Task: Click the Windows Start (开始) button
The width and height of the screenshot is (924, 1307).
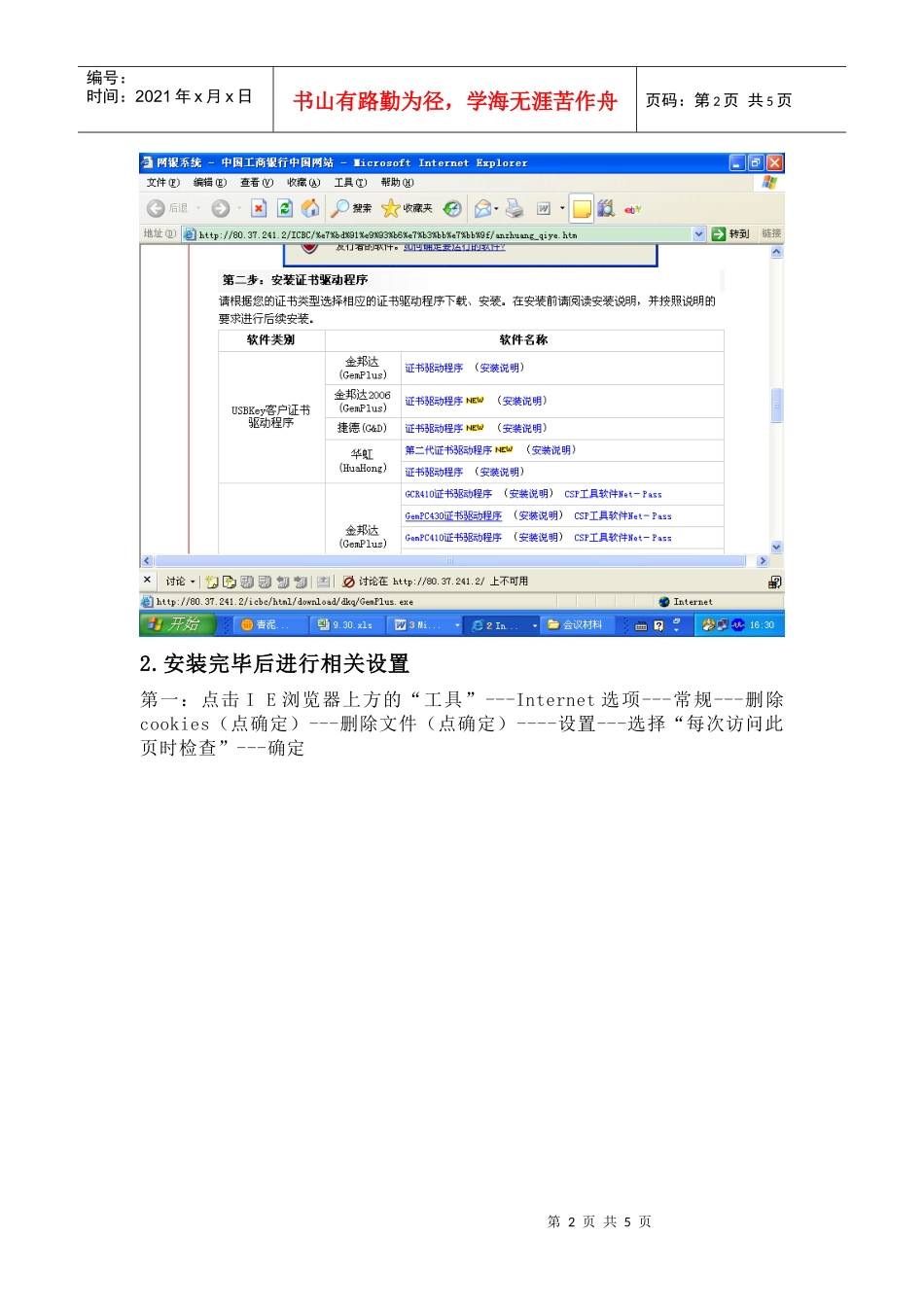Action: (179, 624)
